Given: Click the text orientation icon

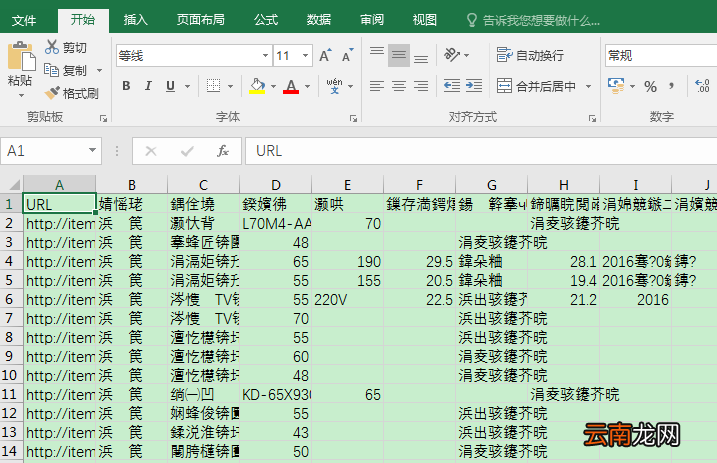Looking at the screenshot, I should click(452, 55).
